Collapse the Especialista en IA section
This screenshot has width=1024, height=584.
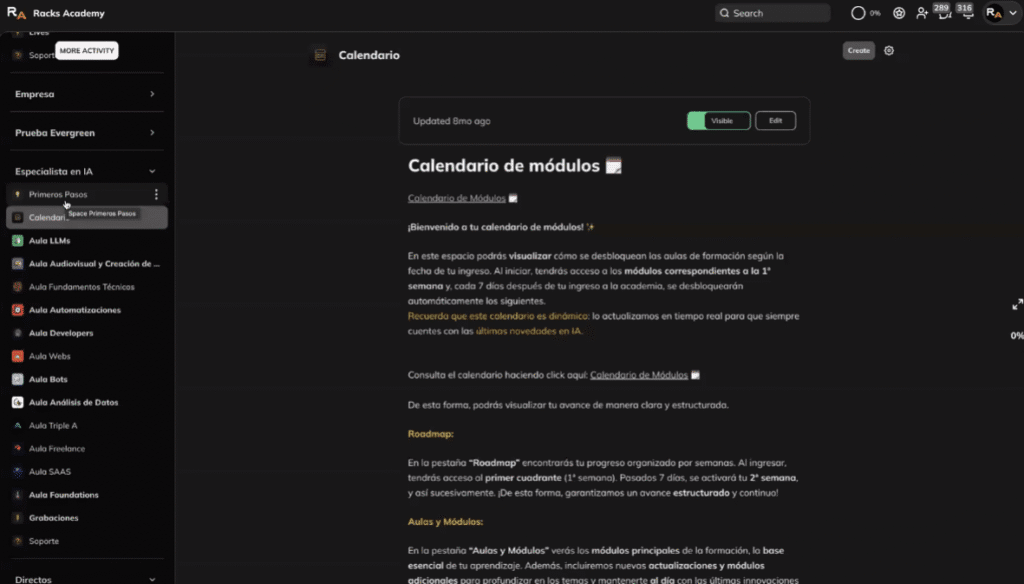click(x=152, y=172)
